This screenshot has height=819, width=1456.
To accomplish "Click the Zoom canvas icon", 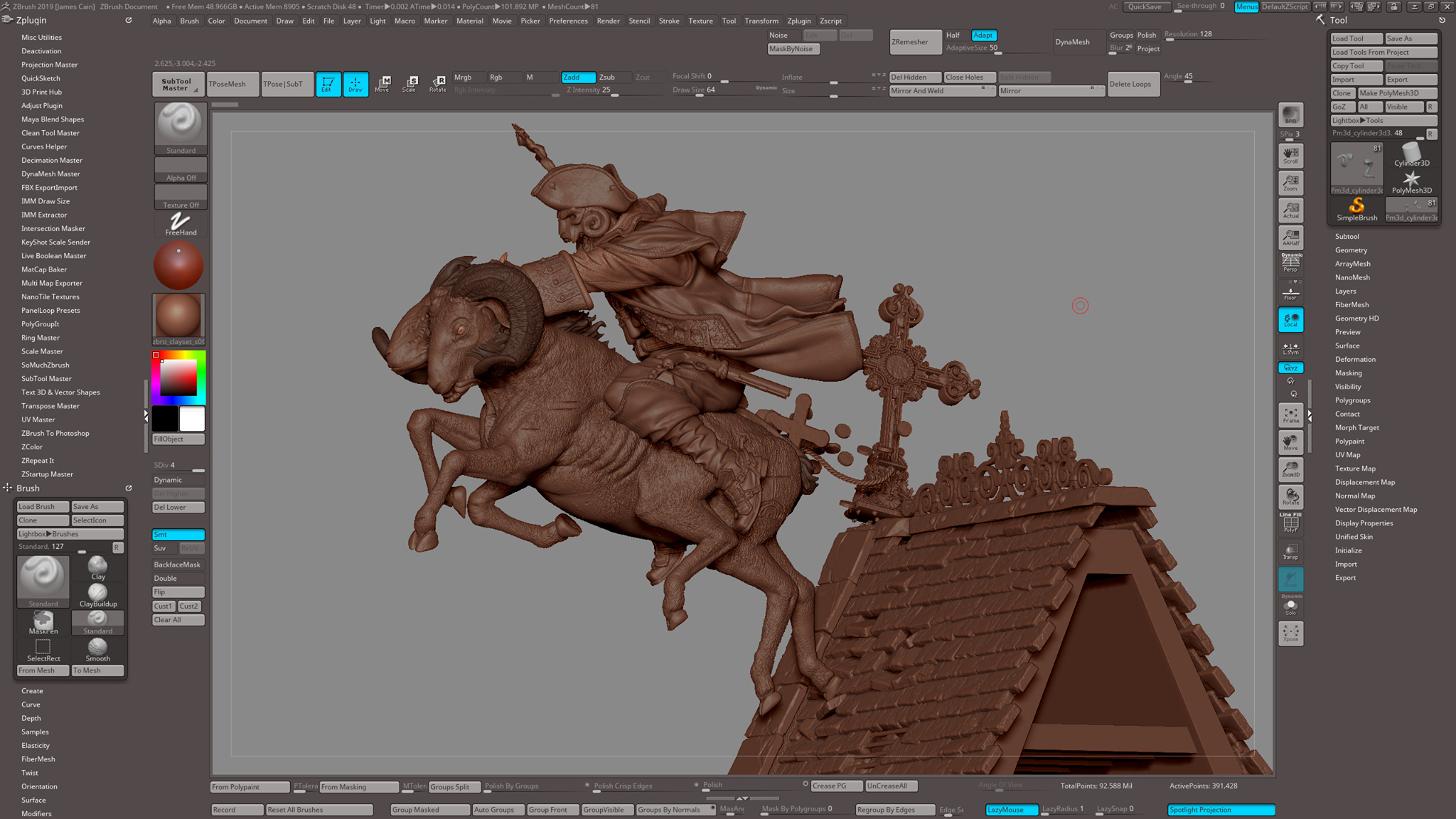I will click(x=1290, y=183).
